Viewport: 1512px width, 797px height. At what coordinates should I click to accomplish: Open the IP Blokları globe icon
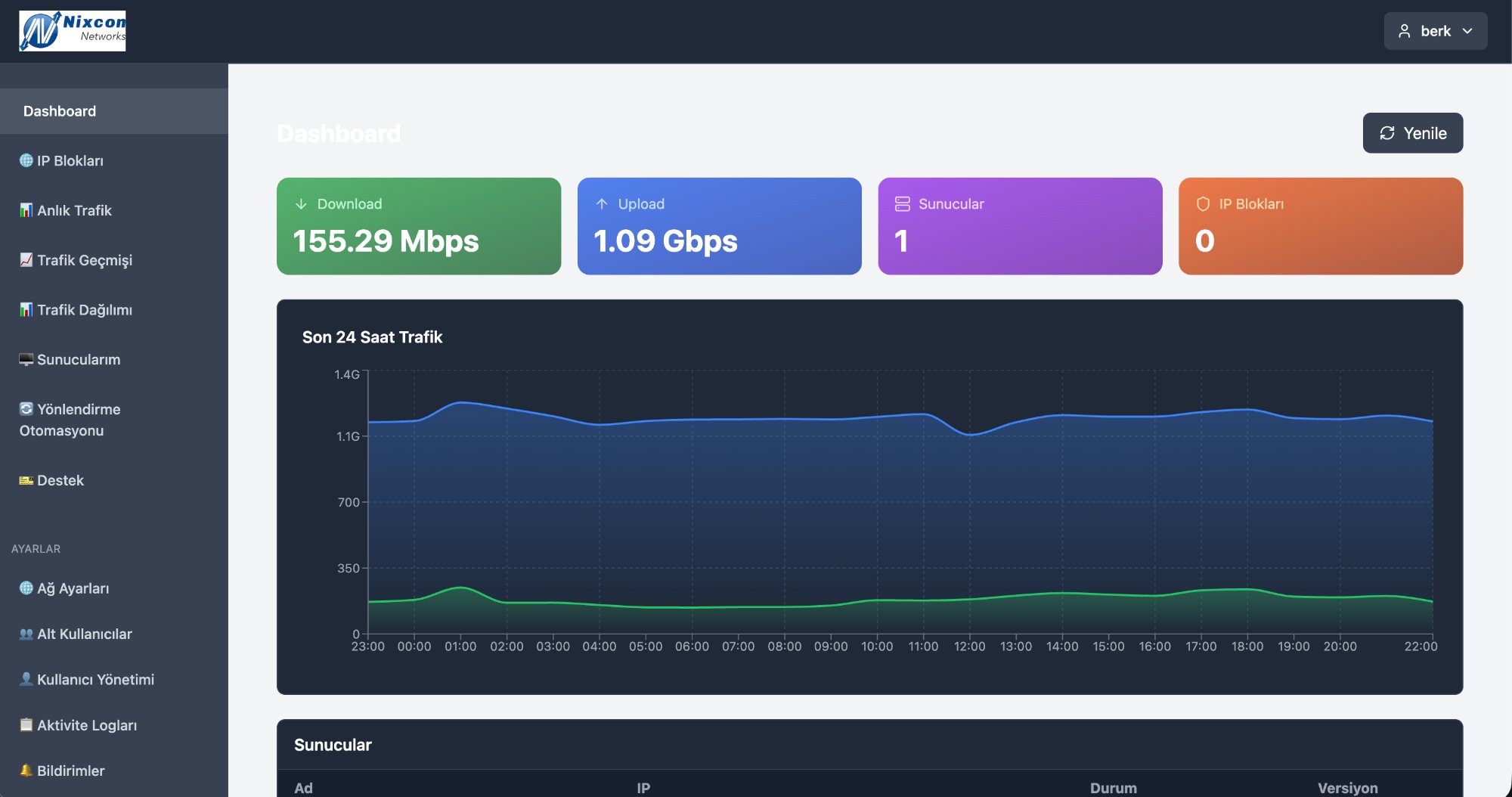tap(26, 160)
